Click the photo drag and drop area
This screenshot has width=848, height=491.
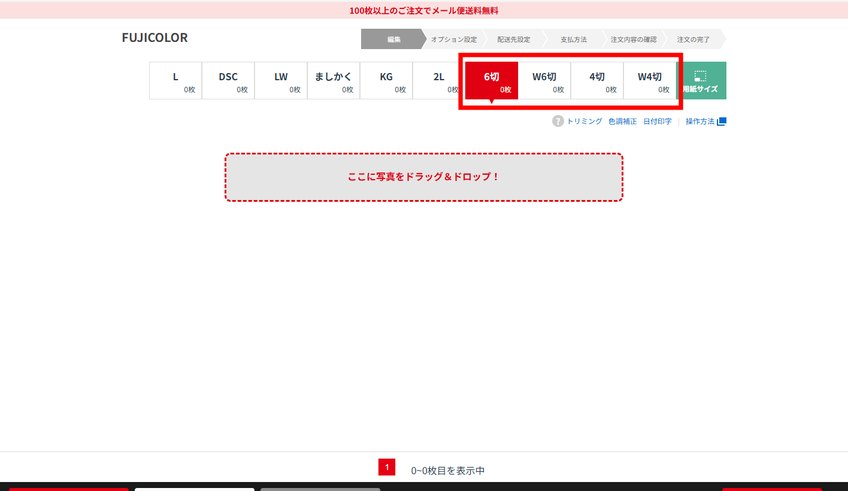424,177
